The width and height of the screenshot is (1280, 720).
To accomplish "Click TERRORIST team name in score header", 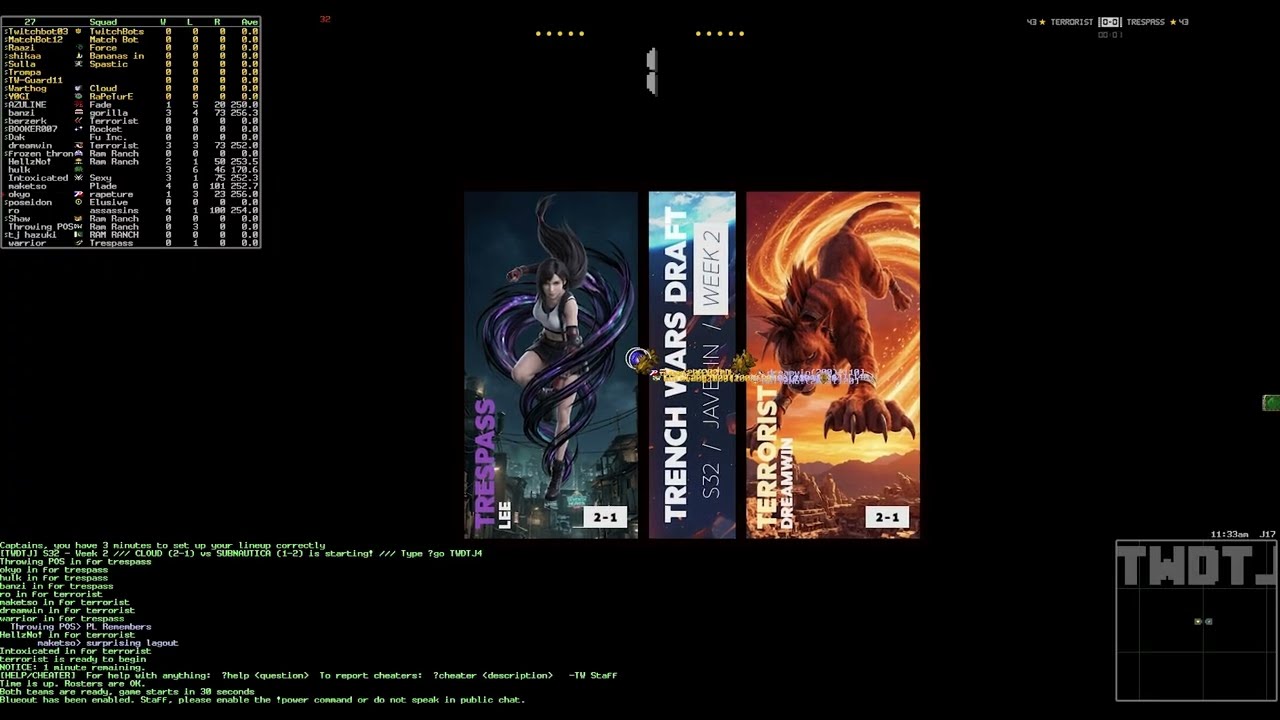I will pos(1071,22).
